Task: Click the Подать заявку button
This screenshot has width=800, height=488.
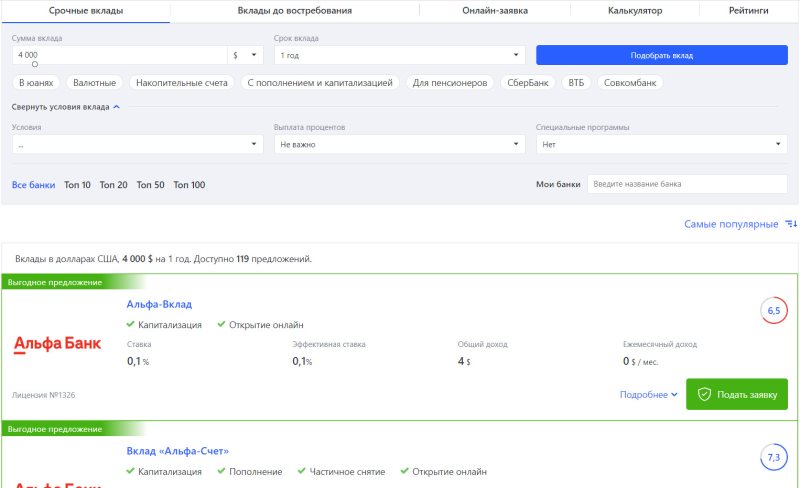Action: [737, 394]
